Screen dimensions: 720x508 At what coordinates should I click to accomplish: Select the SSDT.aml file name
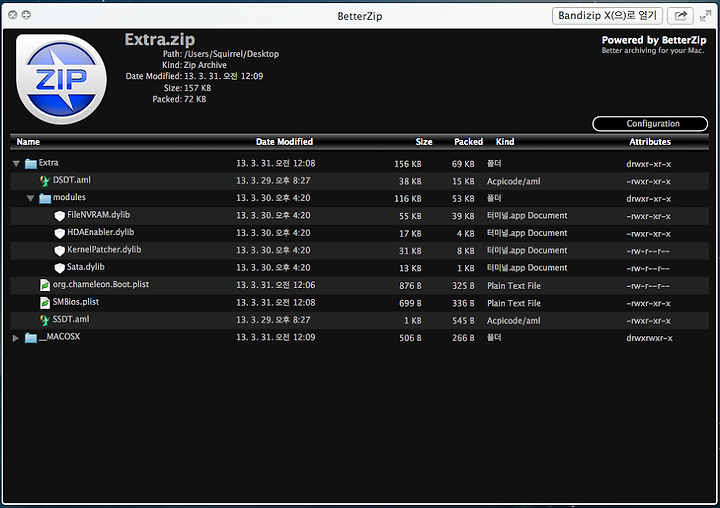[x=71, y=320]
